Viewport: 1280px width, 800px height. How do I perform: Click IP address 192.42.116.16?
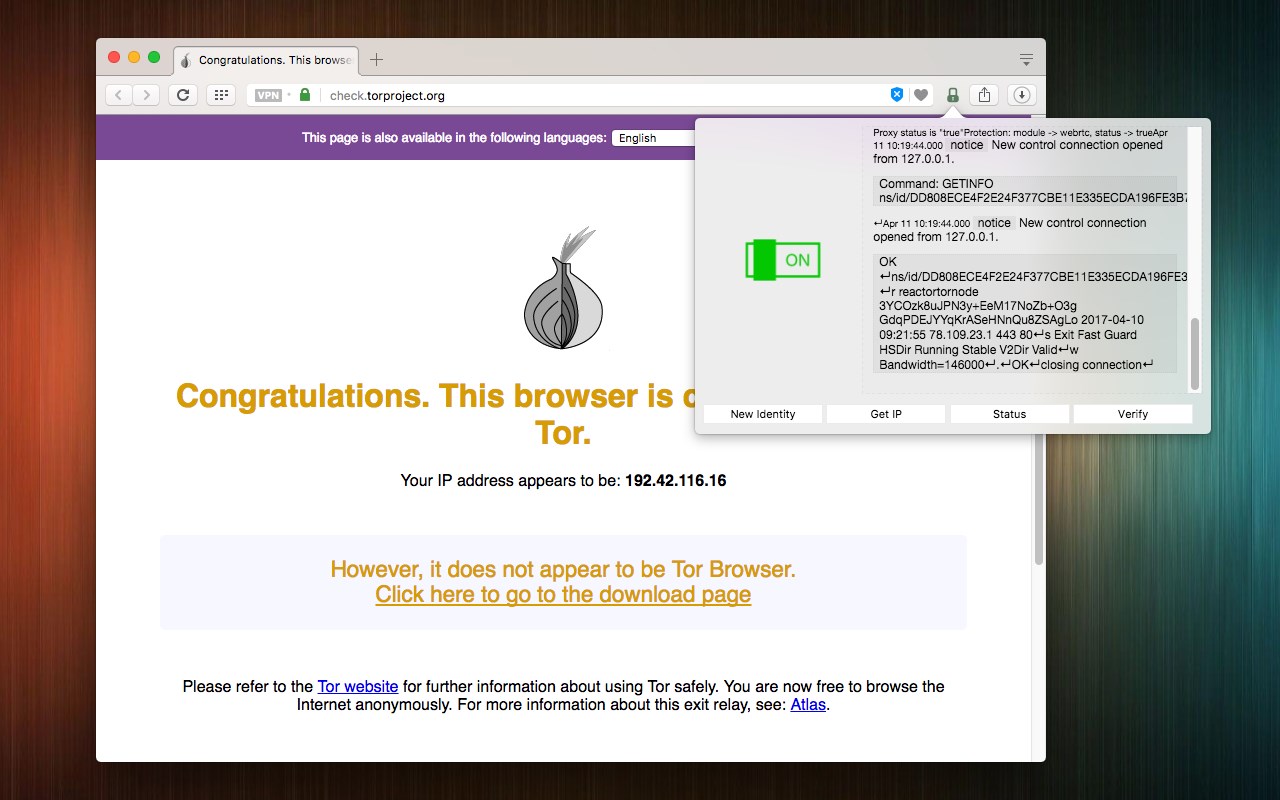(x=675, y=480)
